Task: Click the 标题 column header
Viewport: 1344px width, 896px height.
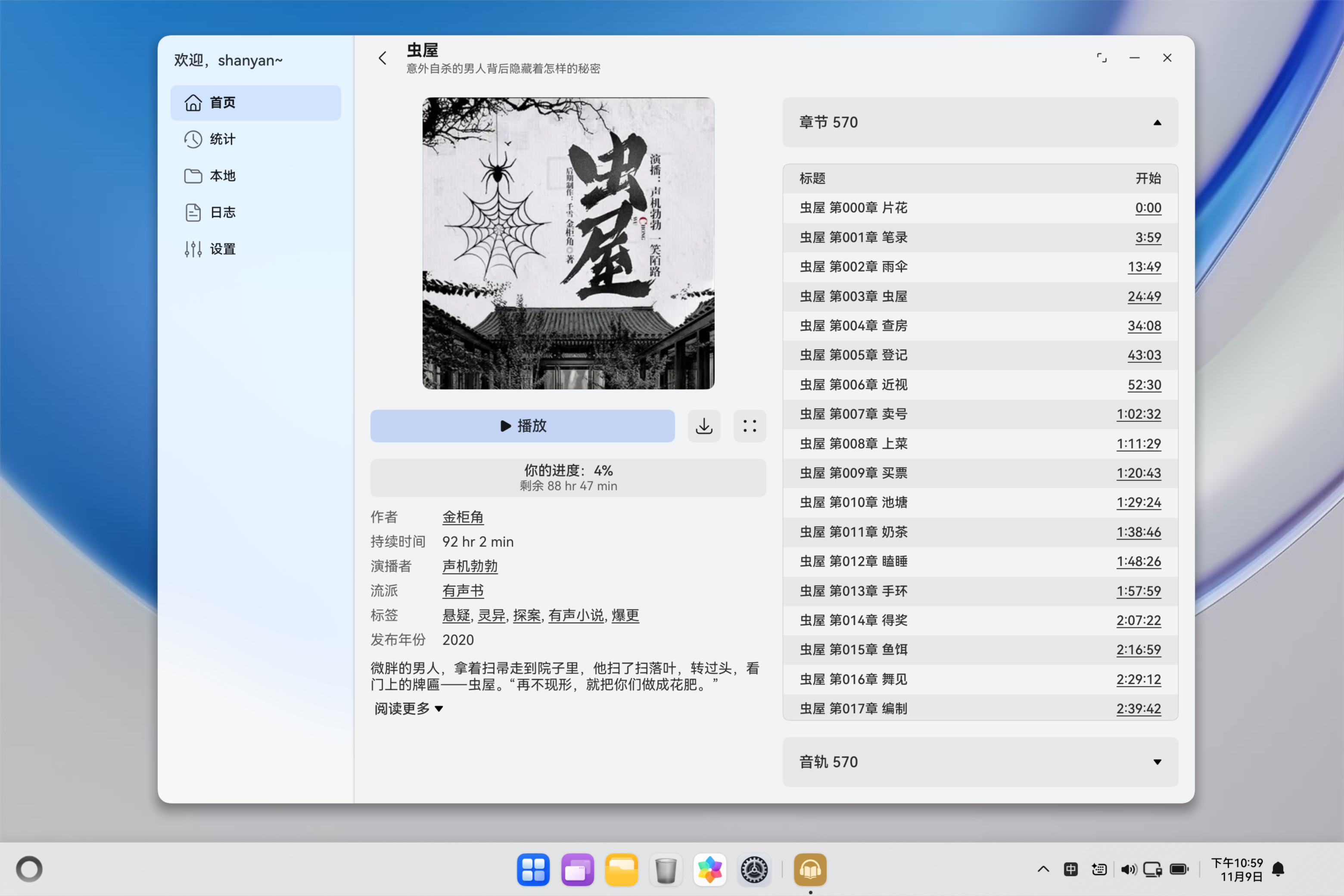Action: [812, 178]
